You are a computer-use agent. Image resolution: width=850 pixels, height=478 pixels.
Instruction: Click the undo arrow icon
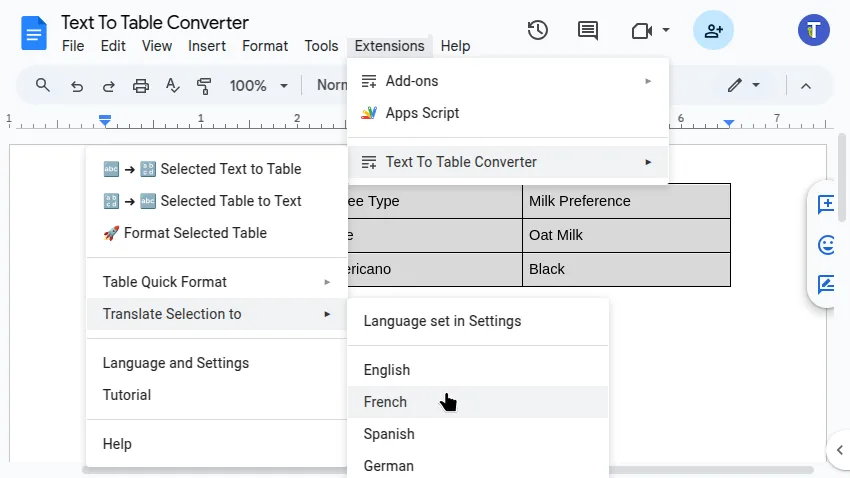coord(77,86)
